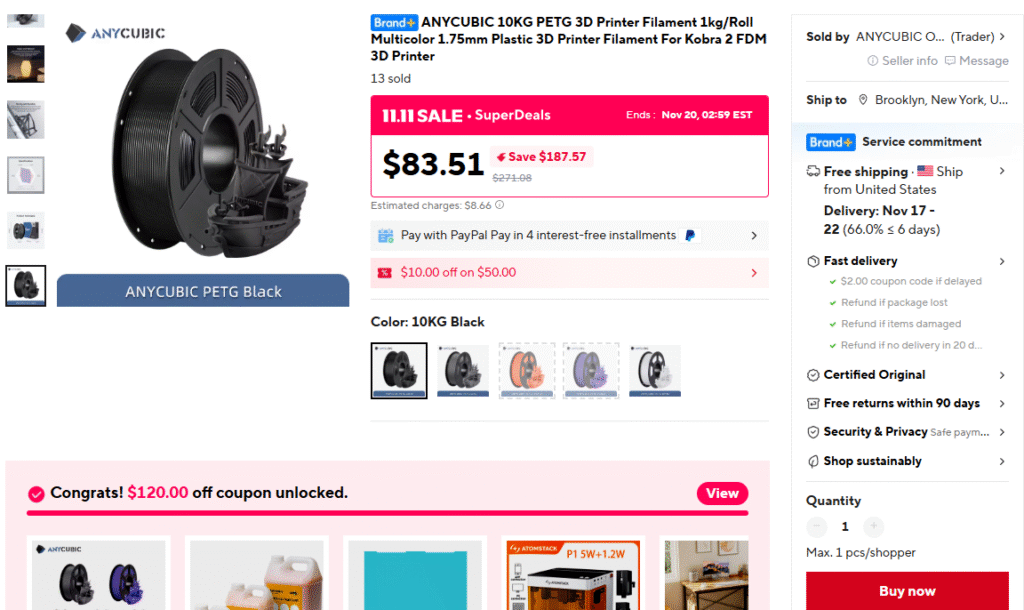Choose the orange filament color swatch
Image resolution: width=1024 pixels, height=610 pixels.
click(x=527, y=371)
